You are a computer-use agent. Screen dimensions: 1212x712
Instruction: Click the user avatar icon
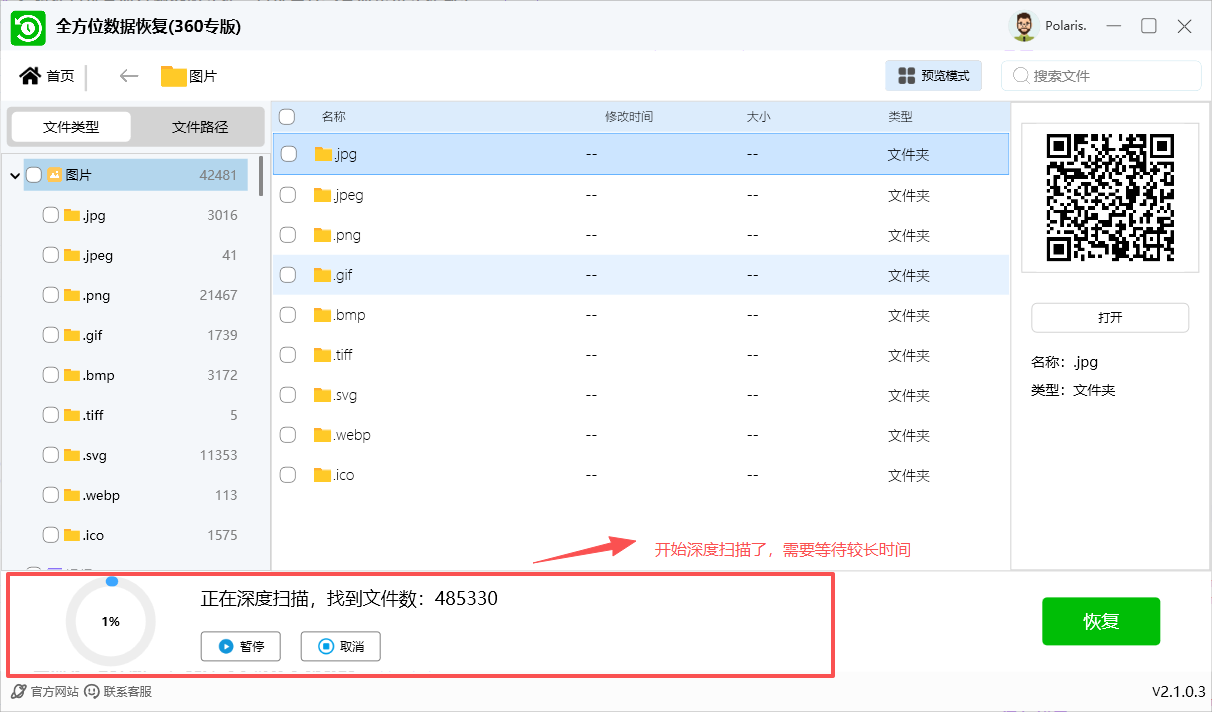pos(1023,27)
